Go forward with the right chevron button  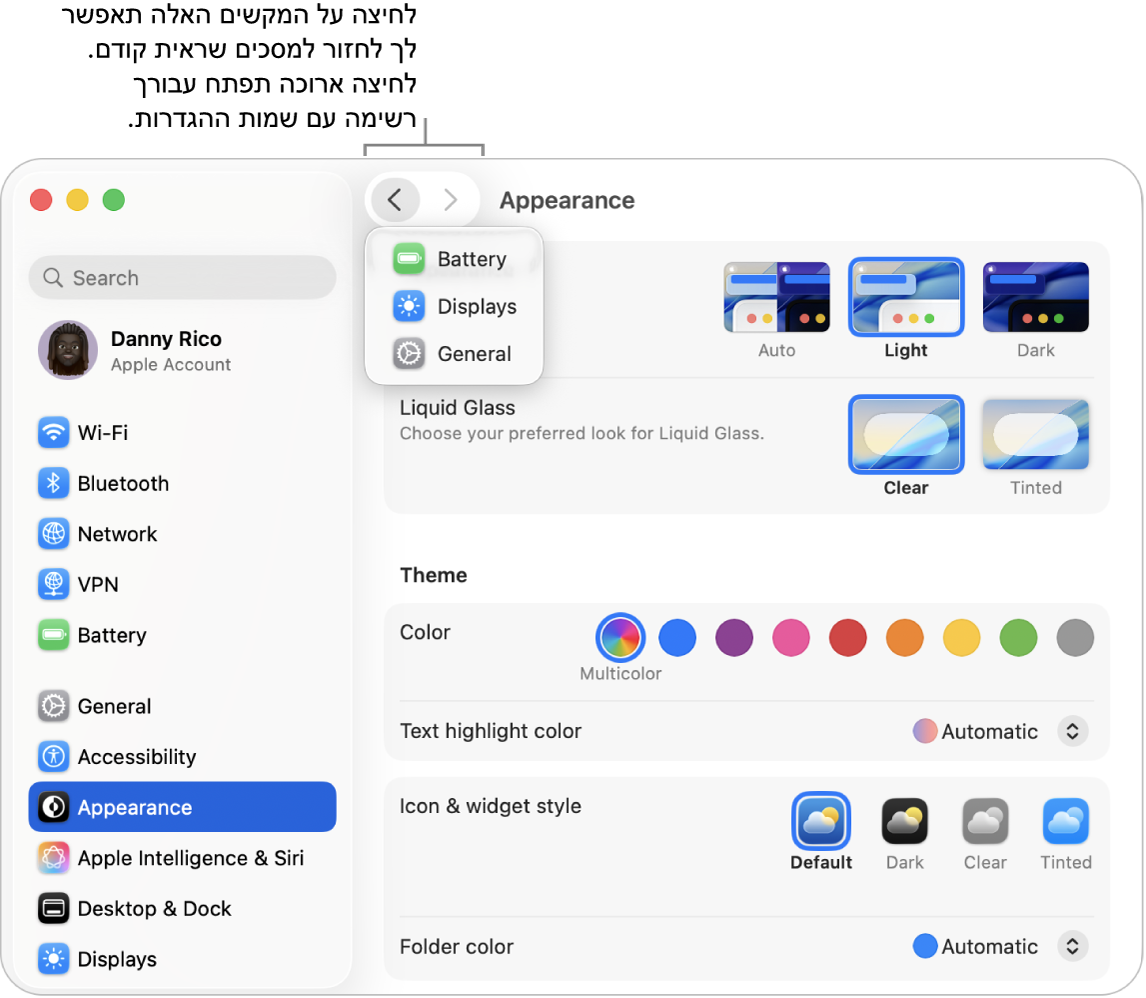450,199
